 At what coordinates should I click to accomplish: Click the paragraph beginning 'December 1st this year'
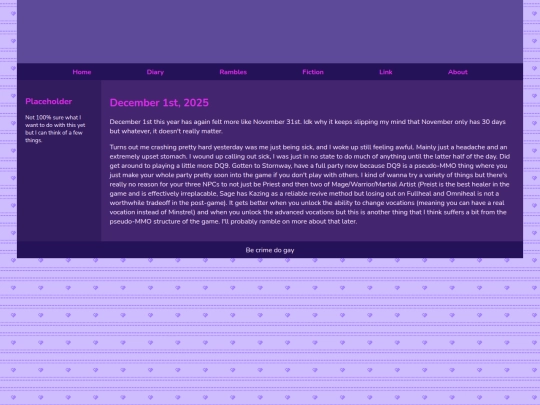pyautogui.click(x=308, y=126)
